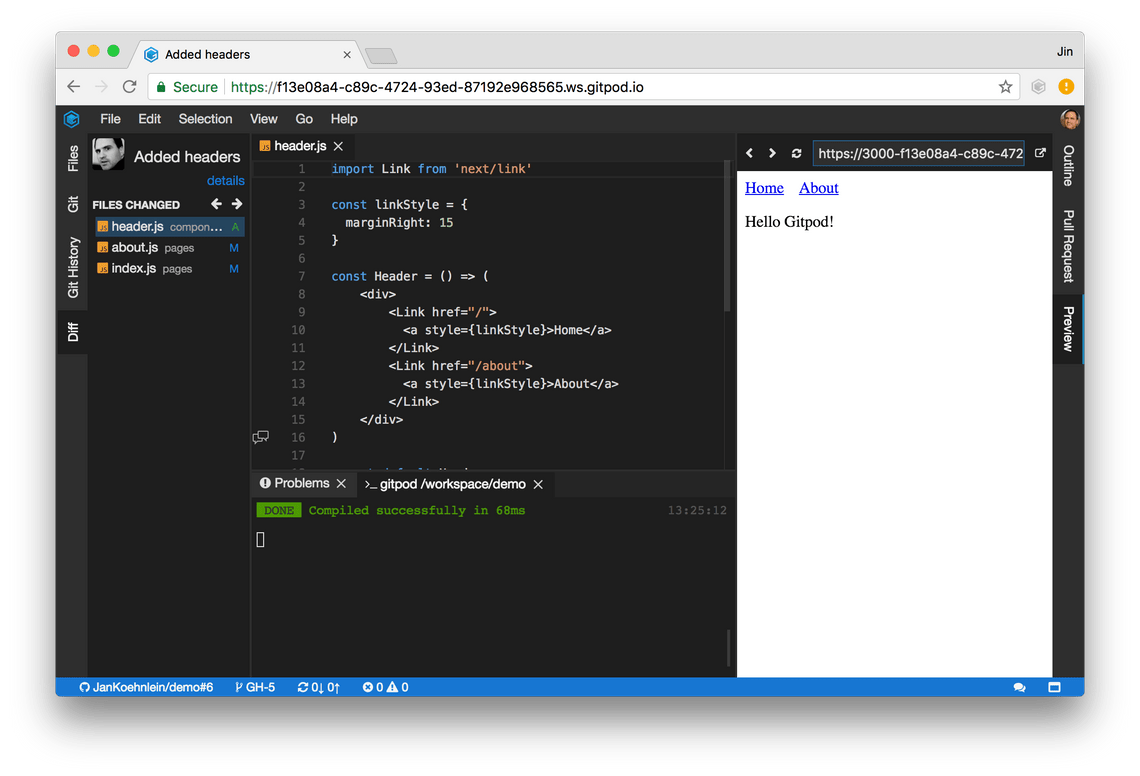The width and height of the screenshot is (1140, 776).
Task: Close the Problems panel tab
Action: pos(341,484)
